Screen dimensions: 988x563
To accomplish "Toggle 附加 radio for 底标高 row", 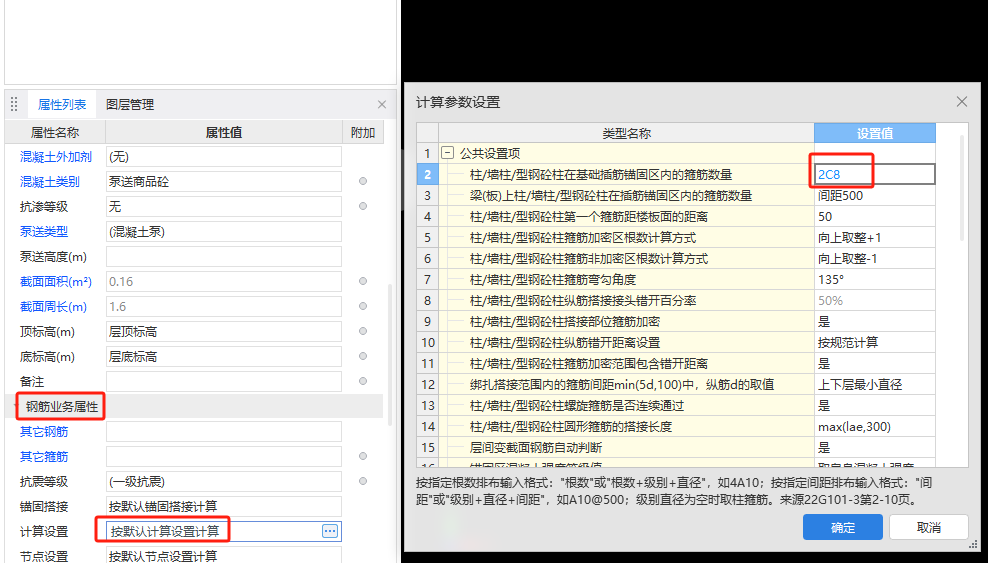I will point(363,356).
